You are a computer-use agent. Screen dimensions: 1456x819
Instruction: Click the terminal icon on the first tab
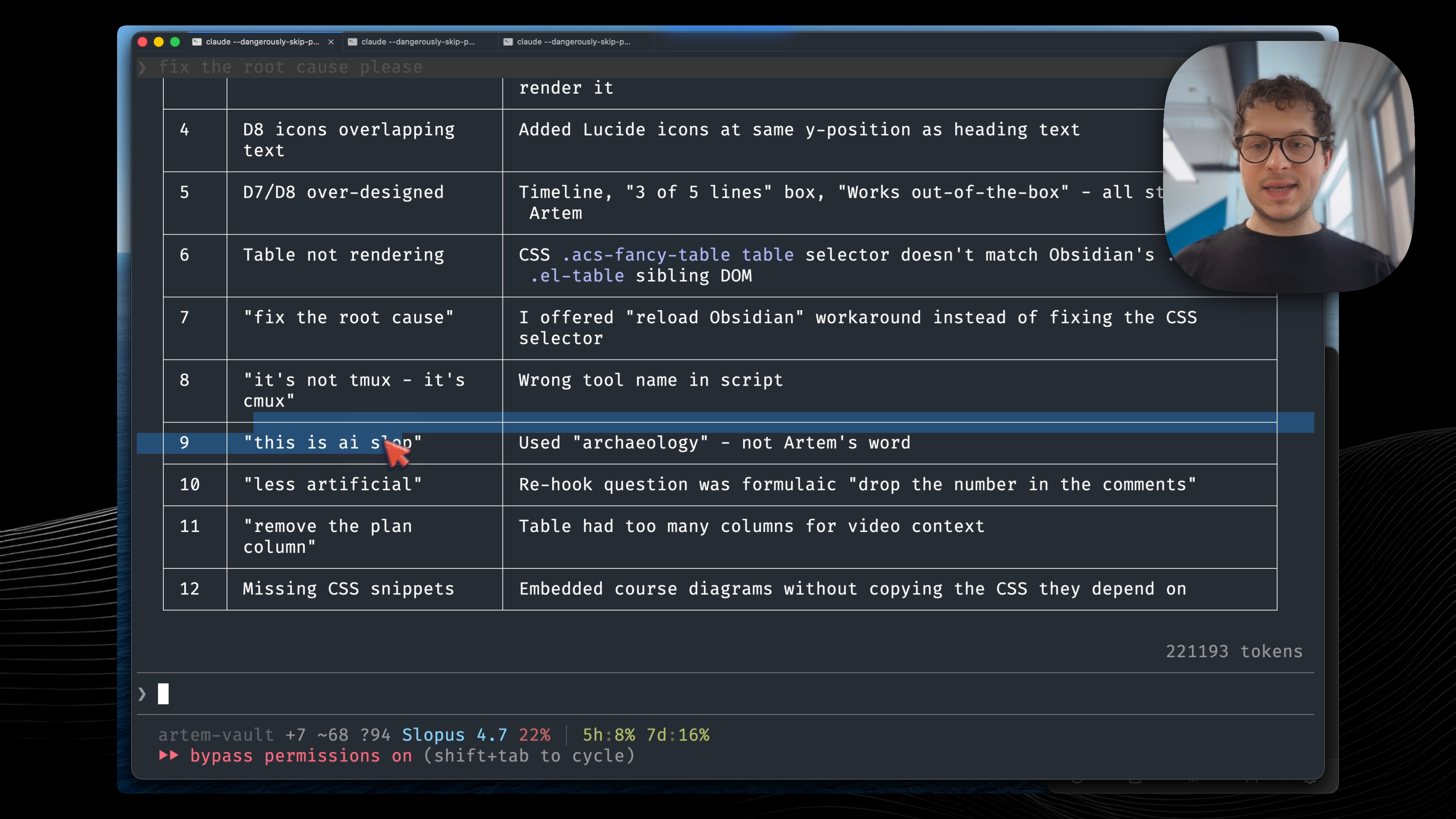pos(197,42)
